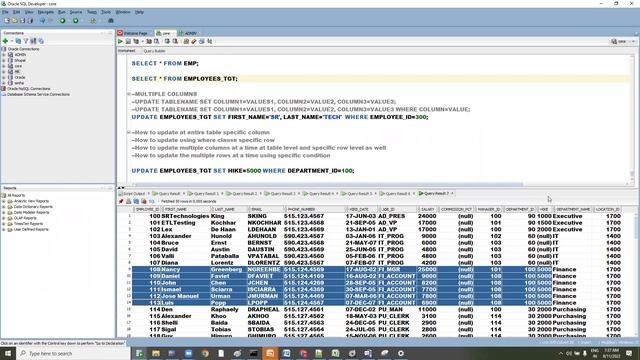Refresh the Connections panel
Screen dimensions: 640x360
coord(18,41)
